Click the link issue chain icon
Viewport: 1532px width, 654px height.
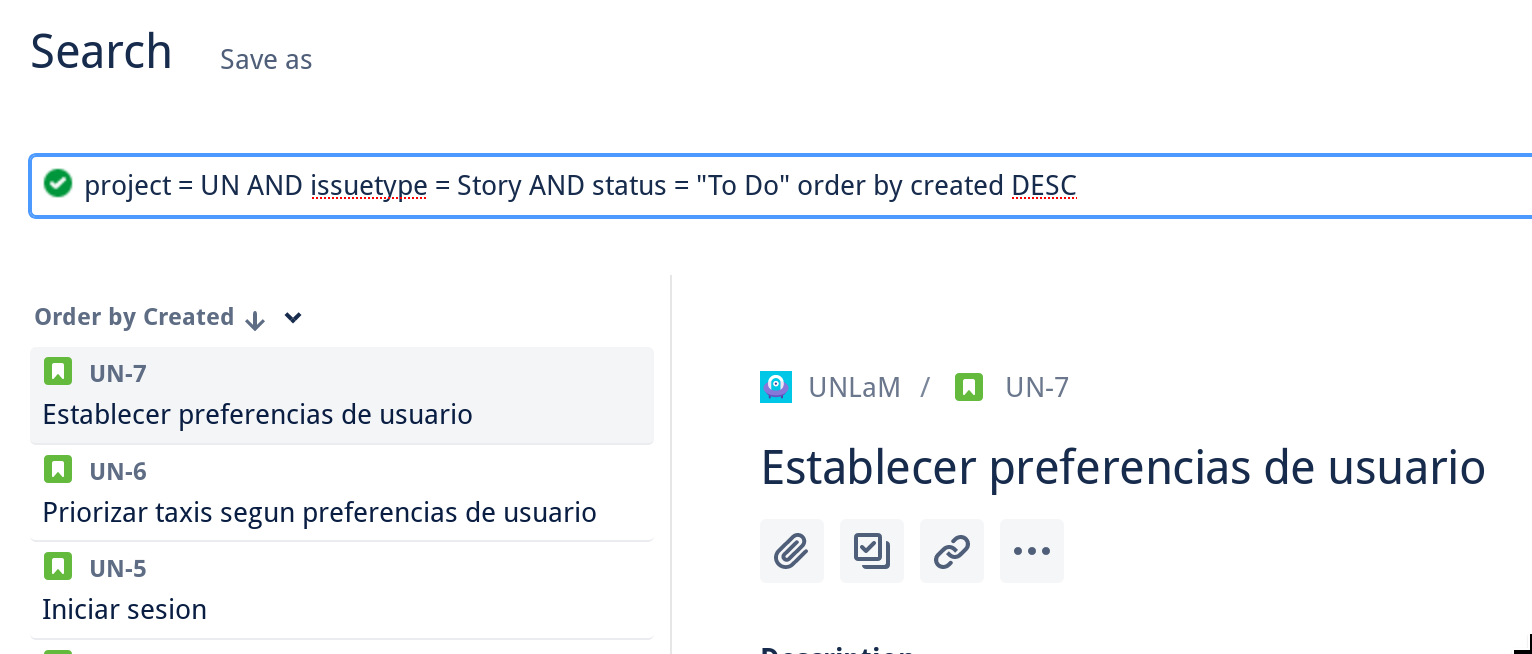(x=951, y=551)
